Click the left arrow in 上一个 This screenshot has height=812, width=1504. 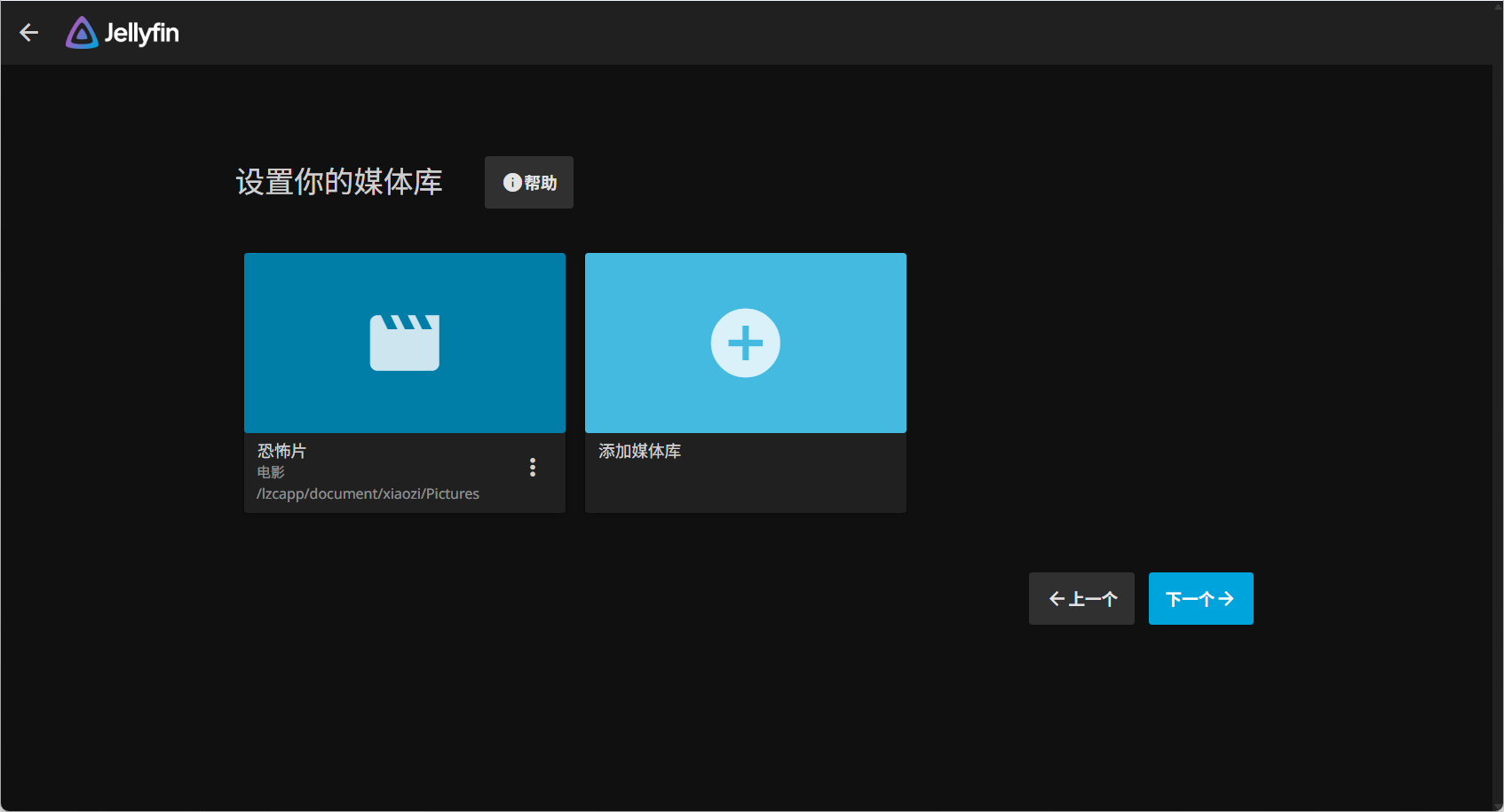pyautogui.click(x=1057, y=599)
